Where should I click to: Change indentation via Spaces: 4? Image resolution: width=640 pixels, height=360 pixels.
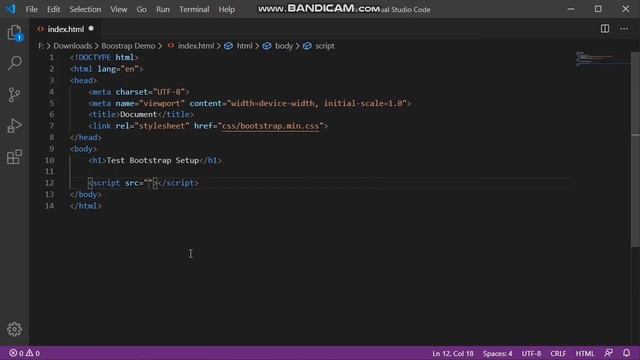point(498,353)
